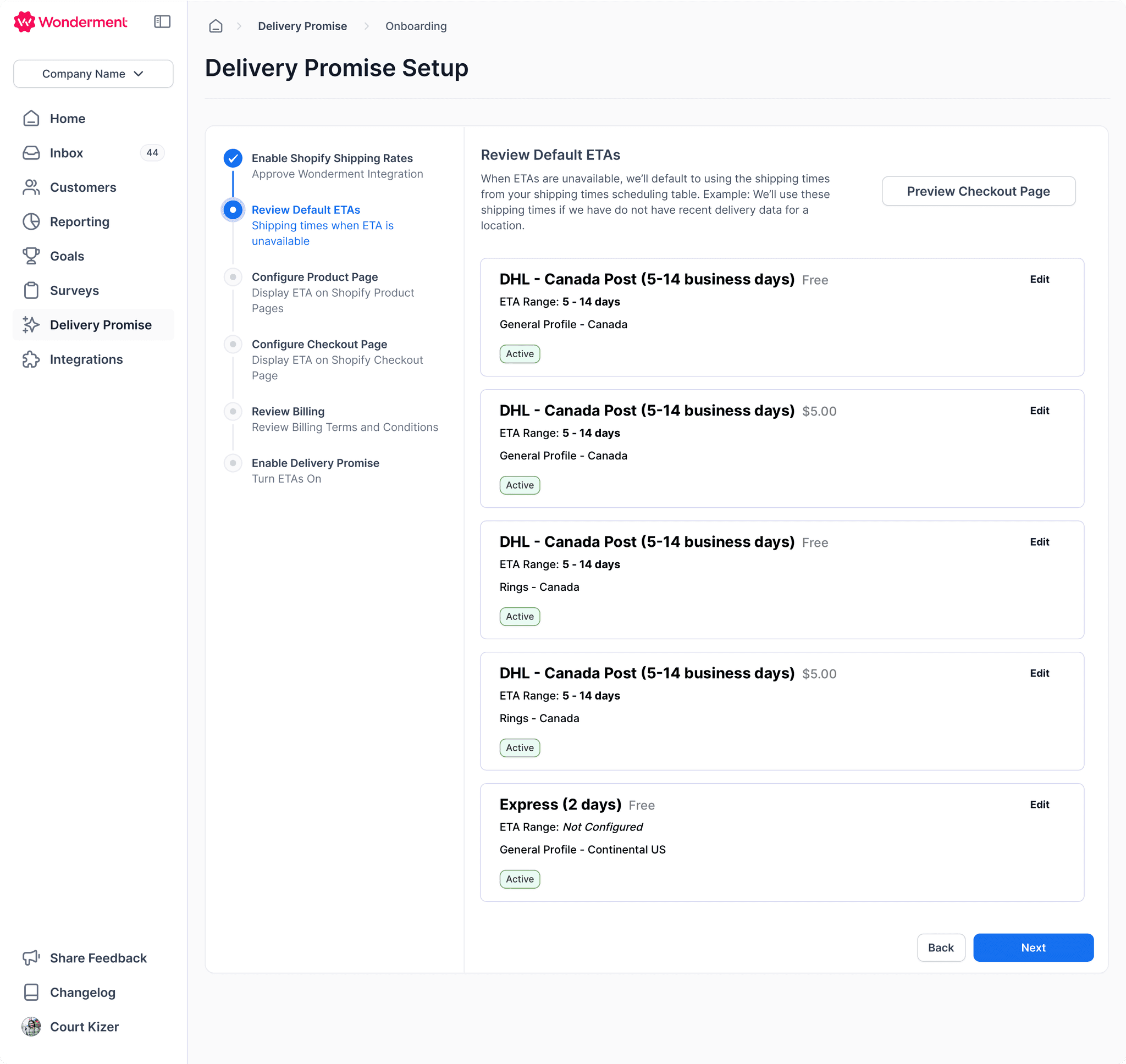Click the sidebar collapse panel icon

[162, 21]
